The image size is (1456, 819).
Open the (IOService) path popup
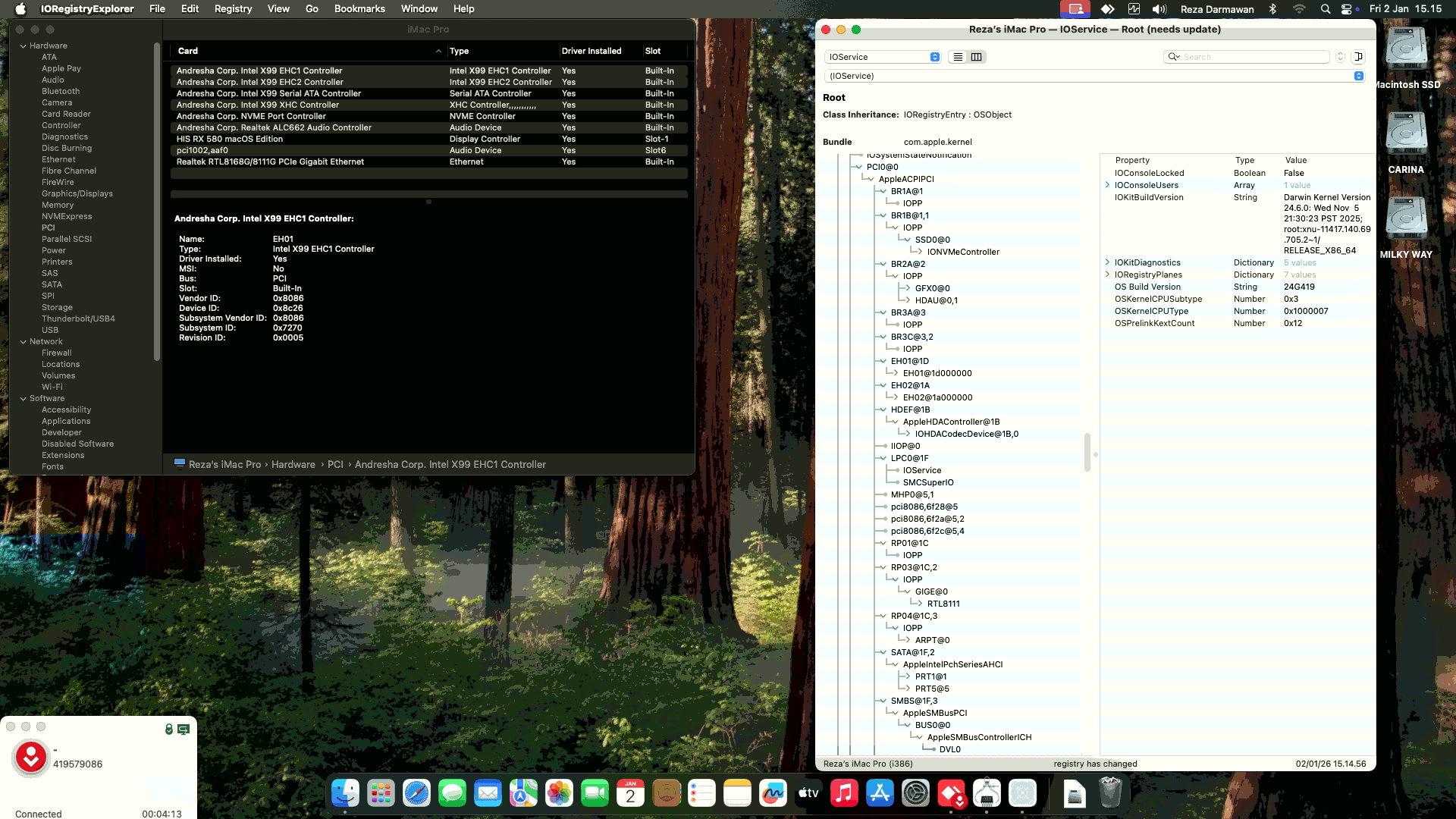pyautogui.click(x=1094, y=76)
